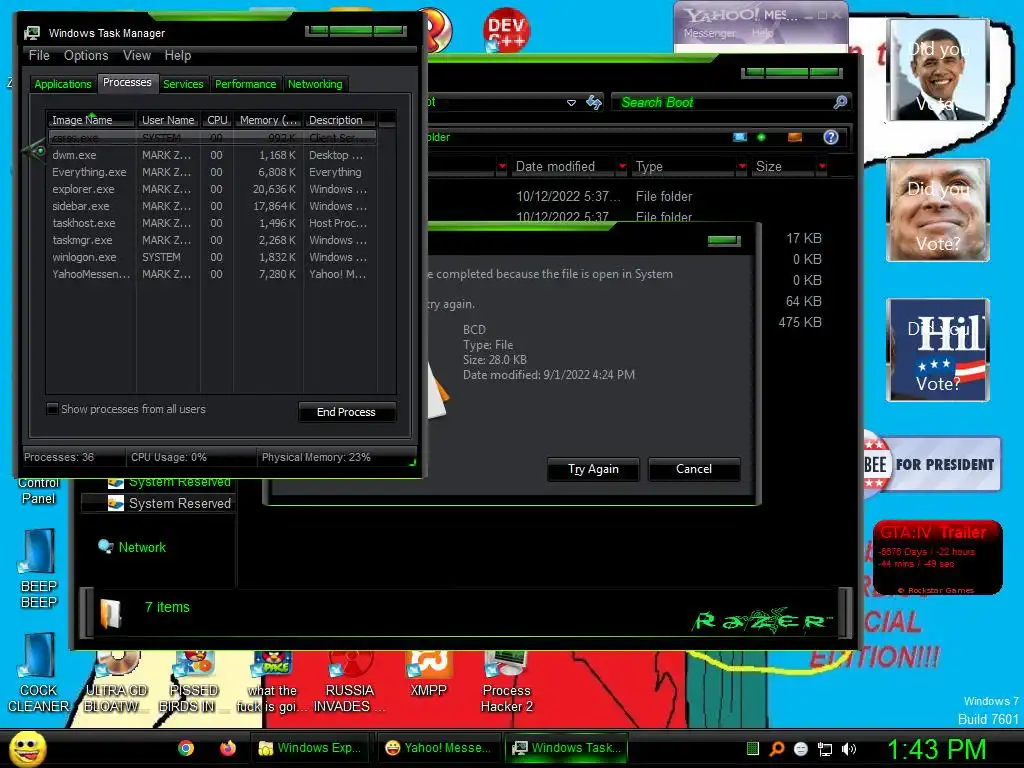Open the Start menu smiley orb
This screenshot has height=768, width=1024.
27,748
